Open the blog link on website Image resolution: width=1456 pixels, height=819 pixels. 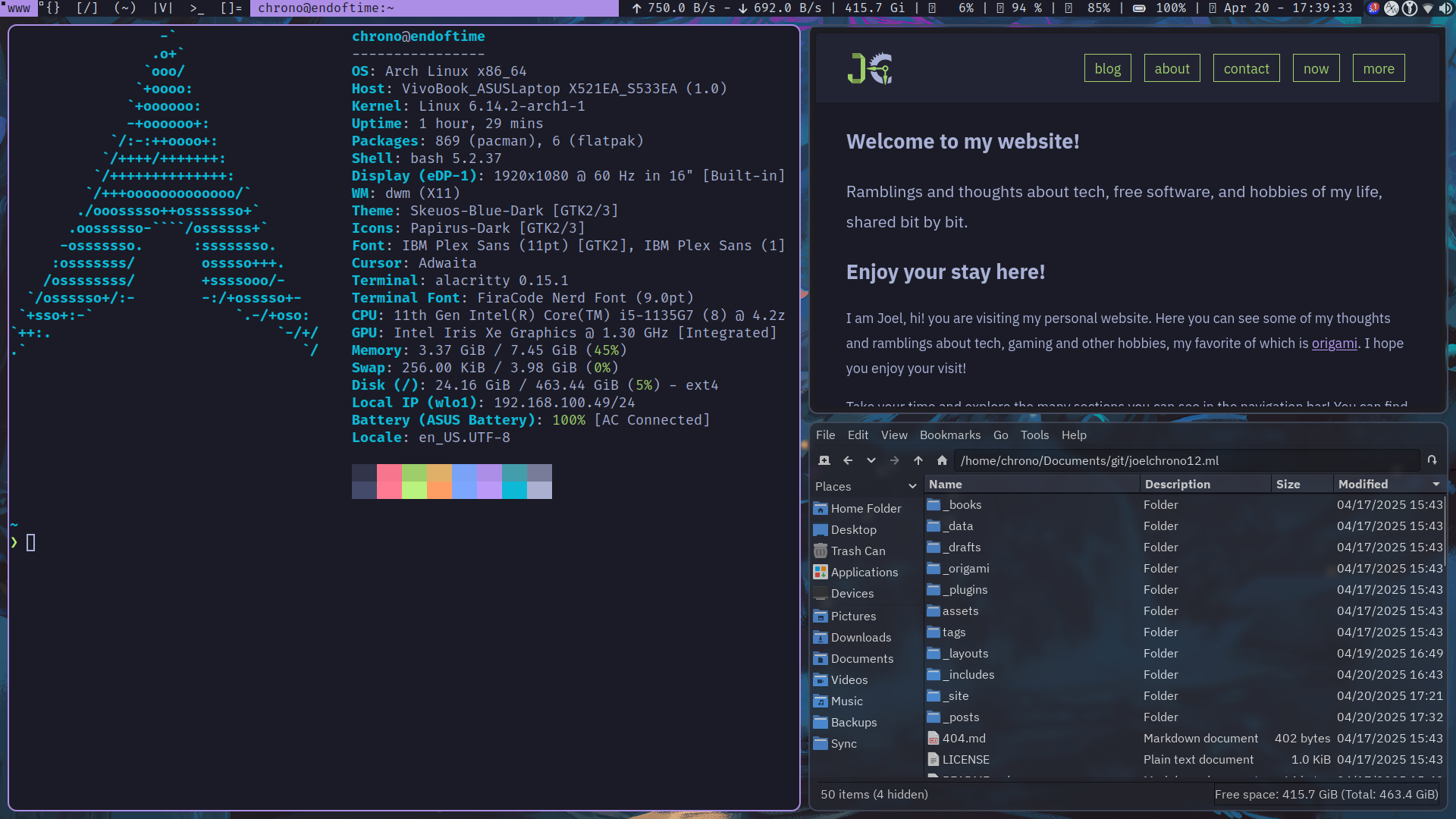[1107, 68]
